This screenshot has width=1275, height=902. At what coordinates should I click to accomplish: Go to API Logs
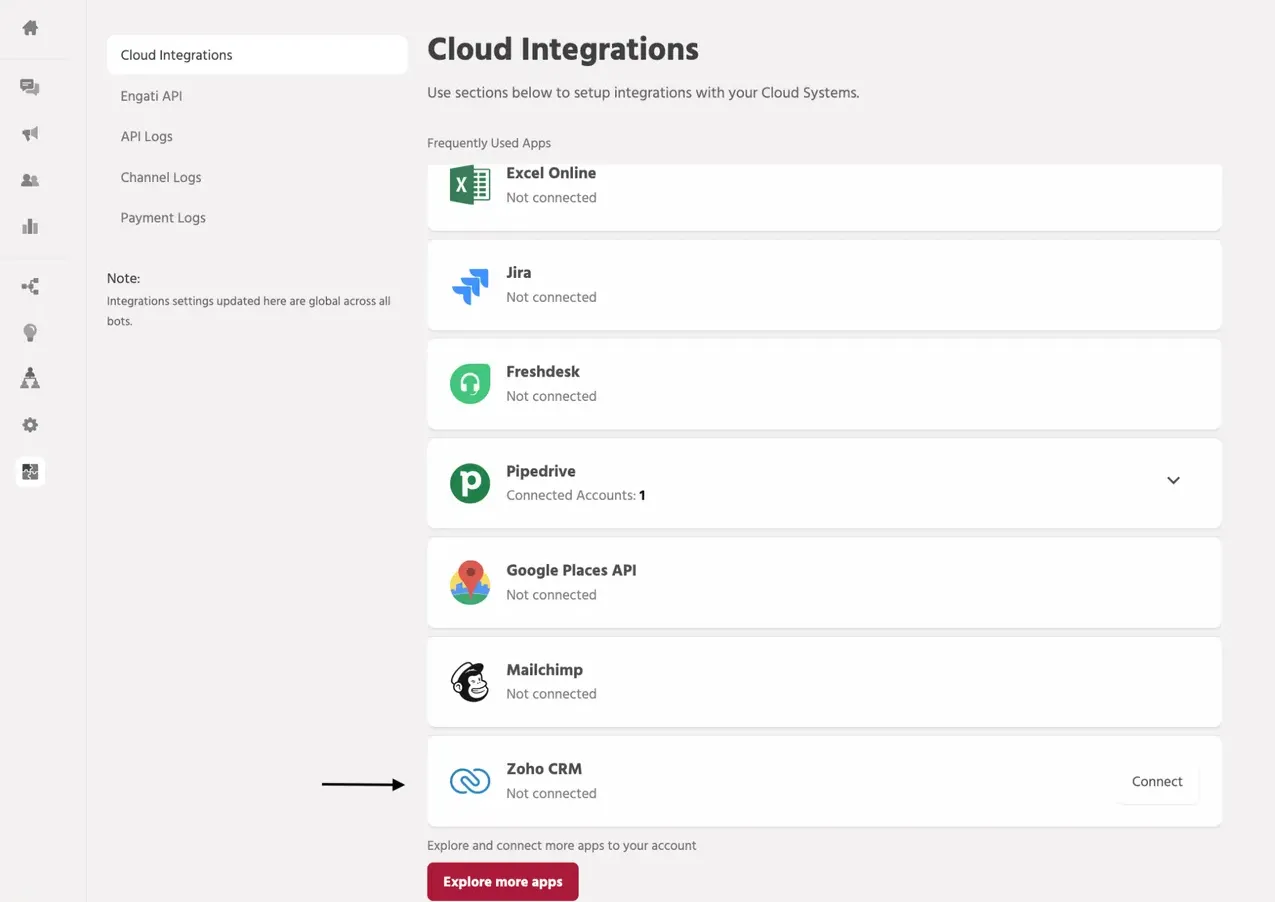click(146, 136)
